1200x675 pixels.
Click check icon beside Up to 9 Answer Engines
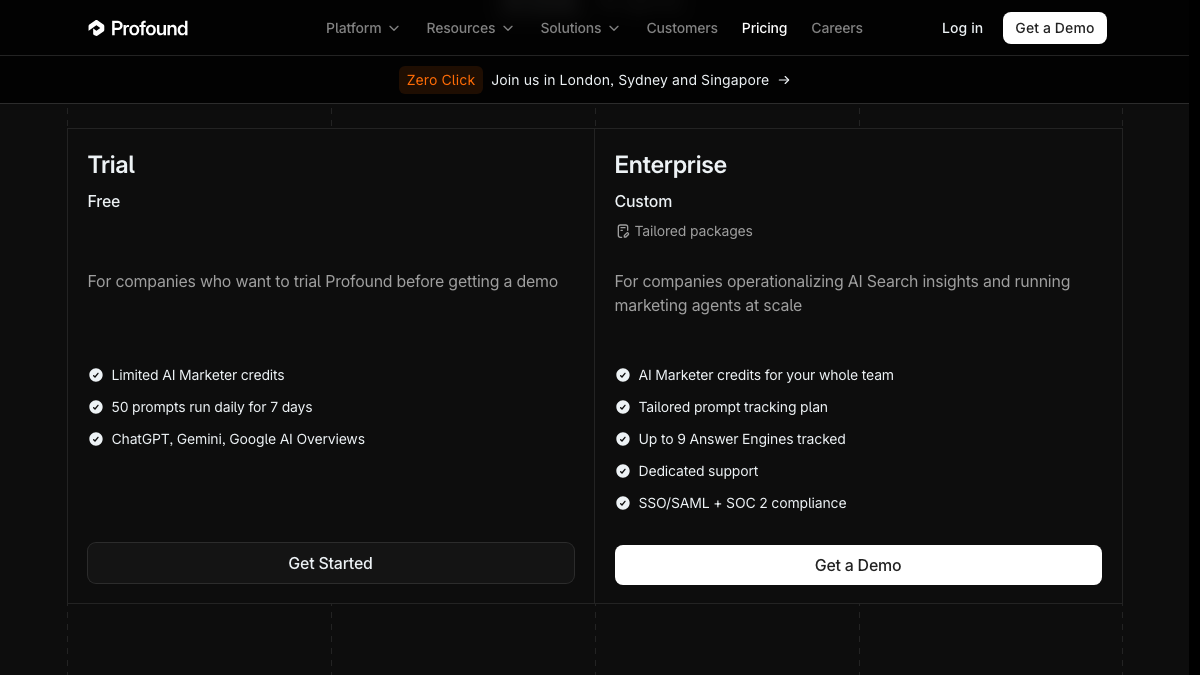623,439
